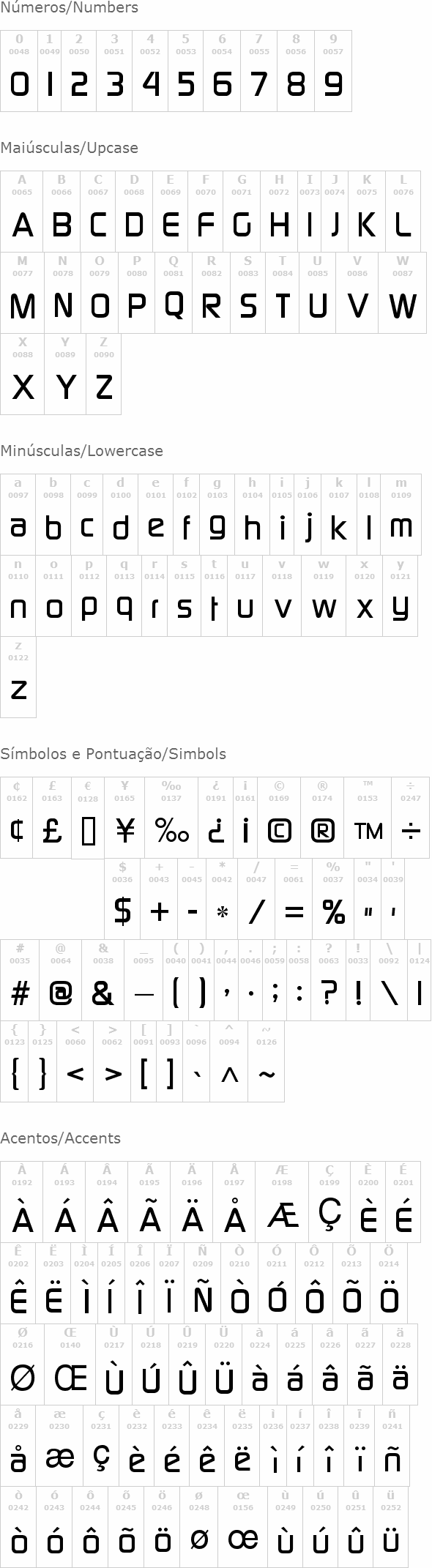Viewport: 432px width, 1568px height.
Task: Click the division sign glyph
Action: (x=411, y=832)
